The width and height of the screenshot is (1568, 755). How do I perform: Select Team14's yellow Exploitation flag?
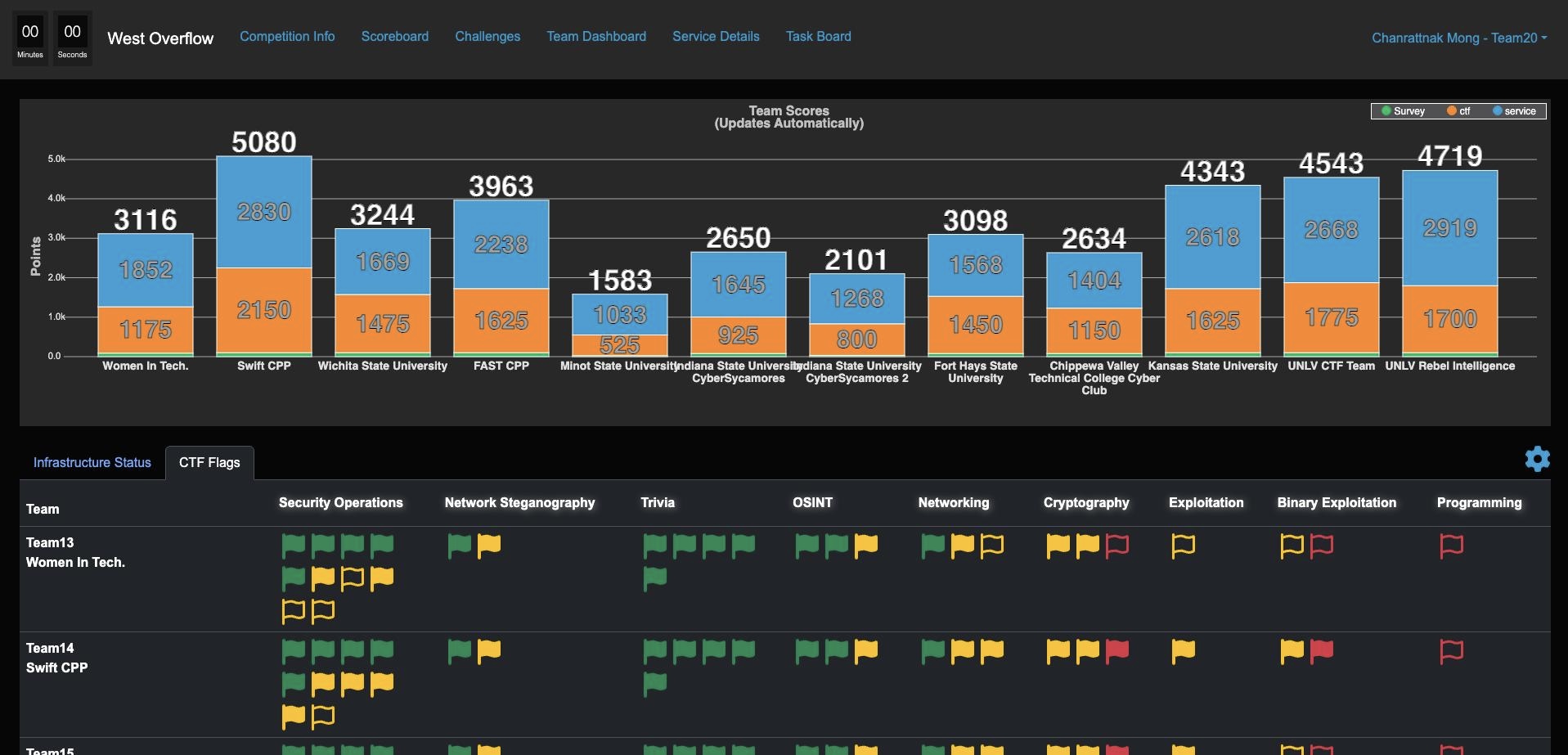[x=1183, y=651]
